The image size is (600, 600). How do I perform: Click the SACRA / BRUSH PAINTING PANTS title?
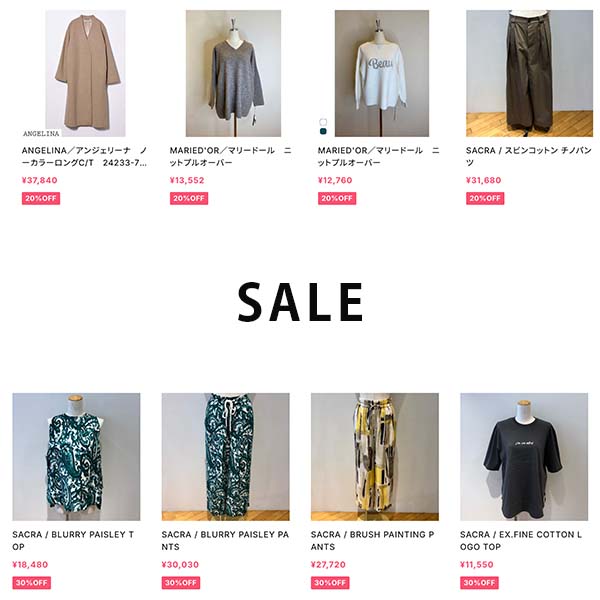click(372, 540)
